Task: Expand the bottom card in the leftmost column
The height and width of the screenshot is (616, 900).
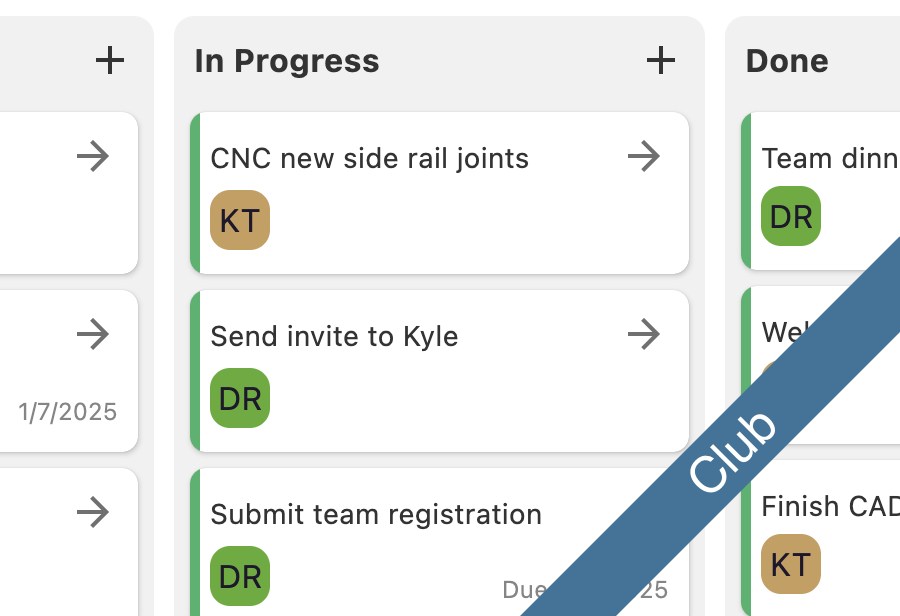Action: coord(95,513)
